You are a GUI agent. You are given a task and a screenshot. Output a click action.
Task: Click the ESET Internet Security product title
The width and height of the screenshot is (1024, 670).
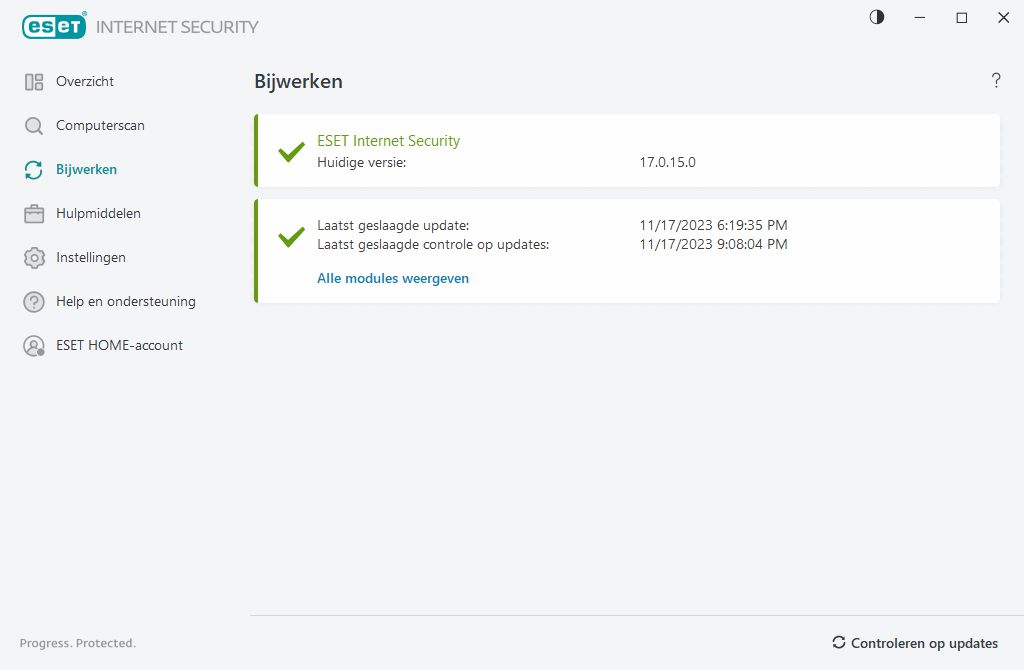(388, 141)
